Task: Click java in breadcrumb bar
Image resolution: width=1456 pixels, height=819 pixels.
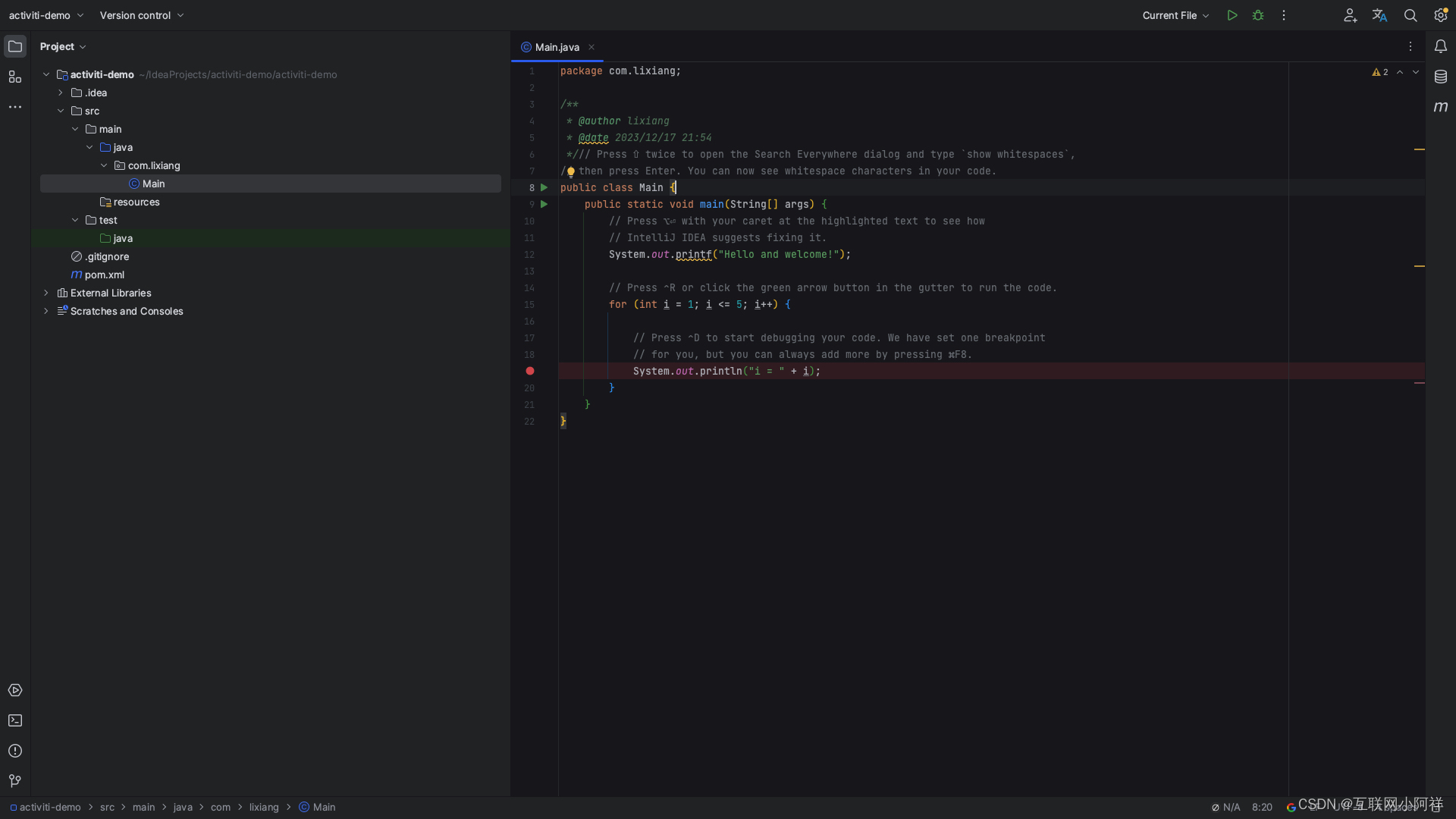Action: click(x=183, y=807)
